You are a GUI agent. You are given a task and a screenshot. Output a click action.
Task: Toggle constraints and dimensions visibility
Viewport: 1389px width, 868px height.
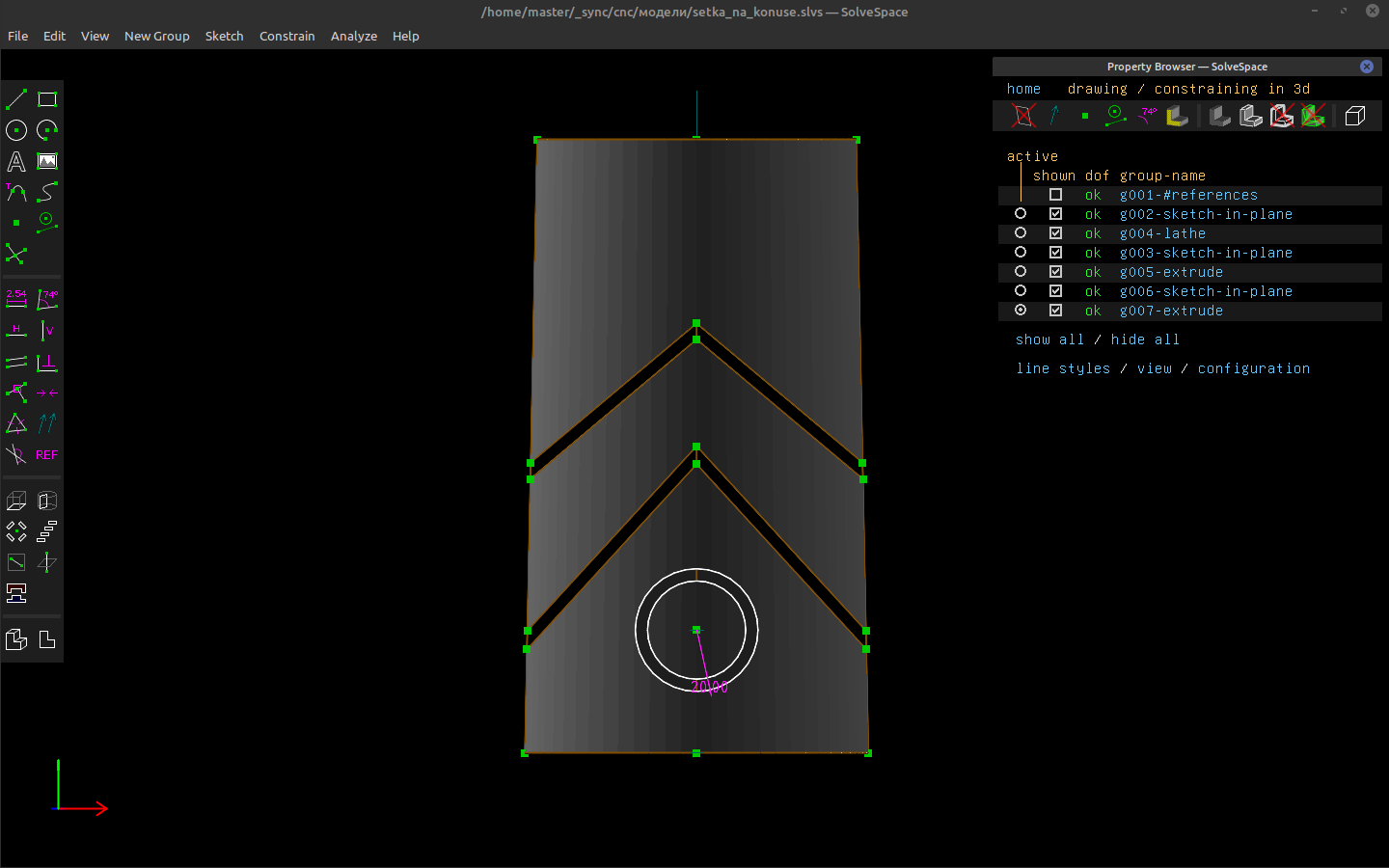(1147, 116)
